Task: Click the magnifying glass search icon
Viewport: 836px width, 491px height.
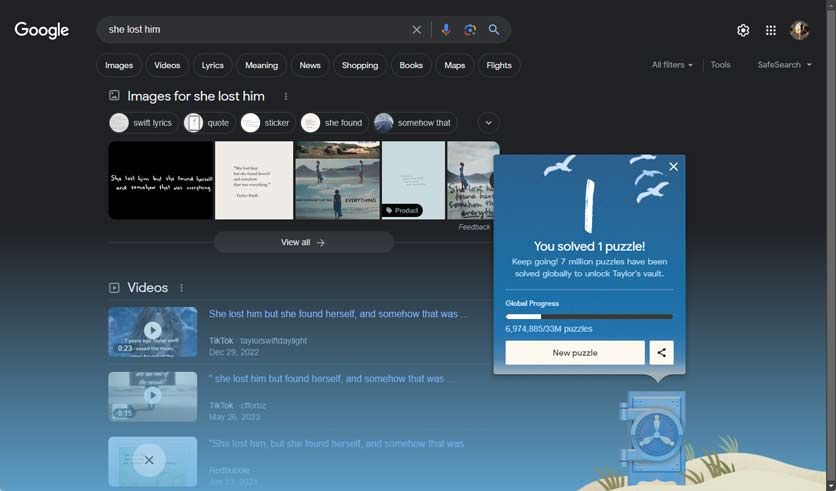Action: [494, 30]
